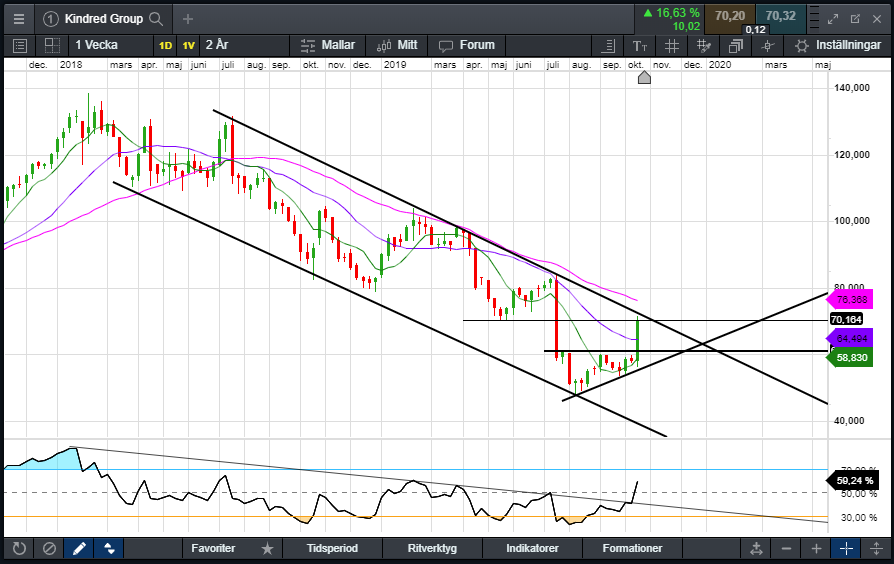This screenshot has height=564, width=894.
Task: Click the favorites star icon
Action: (267, 548)
